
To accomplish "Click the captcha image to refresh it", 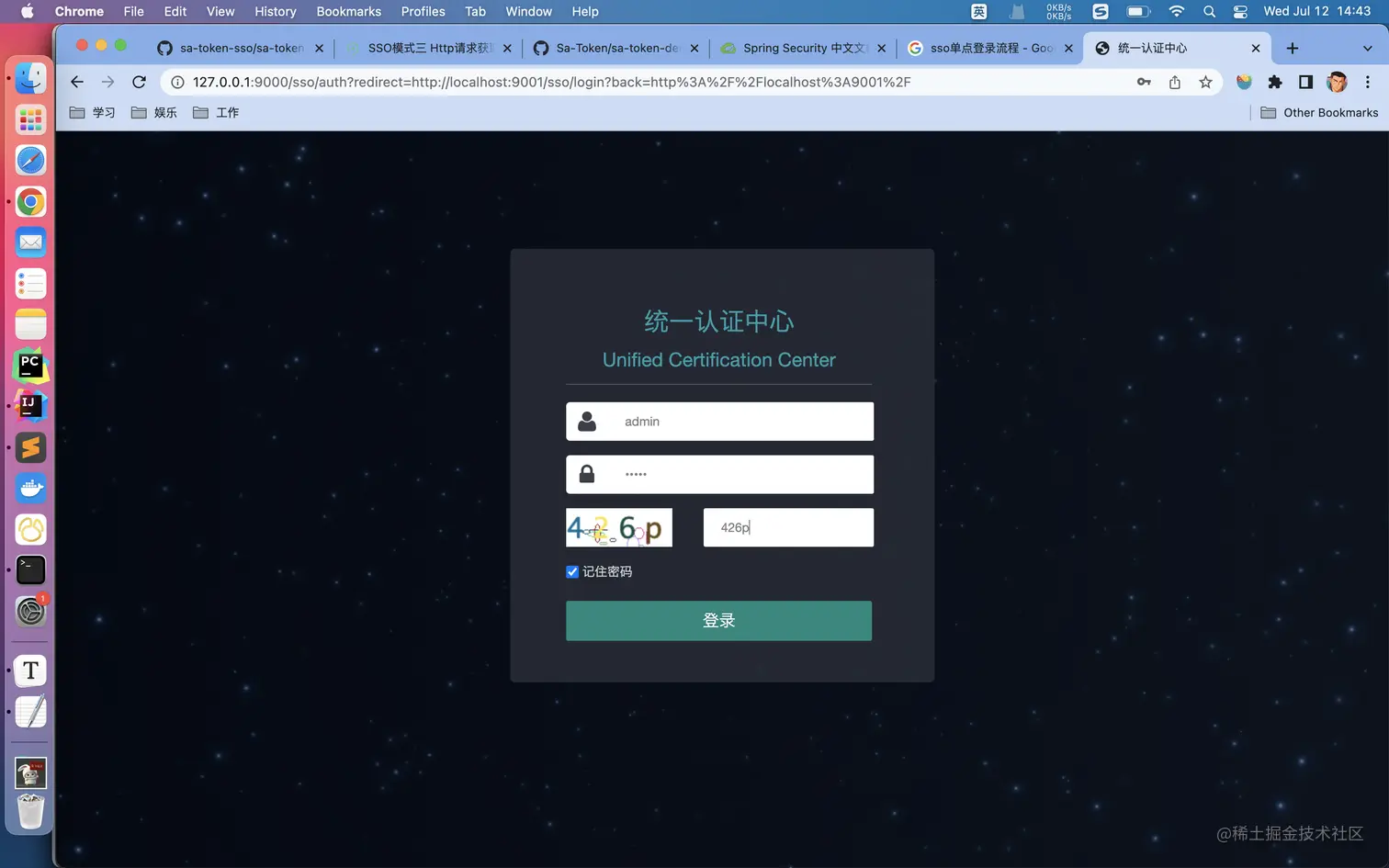I will coord(618,527).
